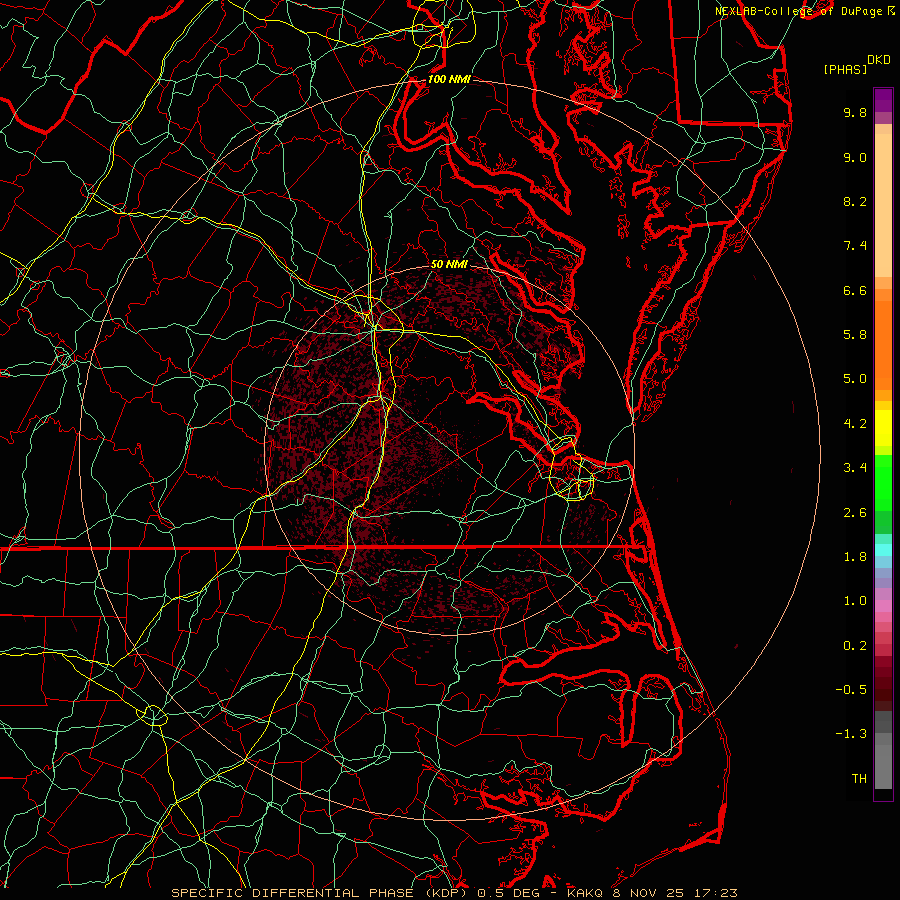Pick the purple top segment of color scale
Image resolution: width=900 pixels, height=900 pixels.
[883, 100]
